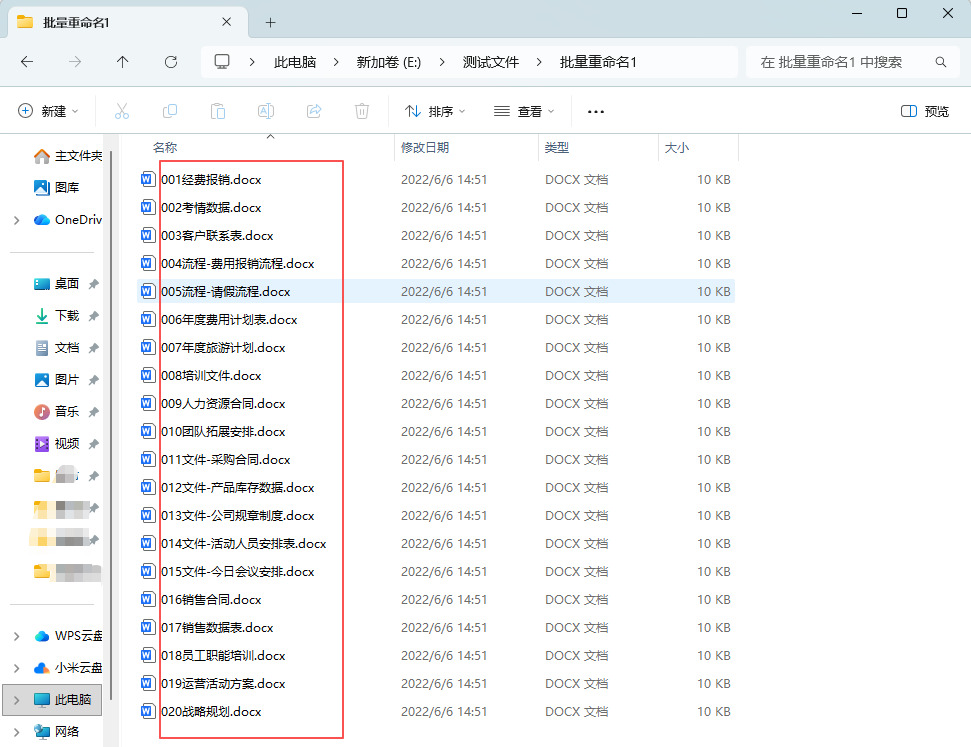Screen dimensions: 971x747
Task: Expand the OneDrive tree node
Action: (17, 220)
